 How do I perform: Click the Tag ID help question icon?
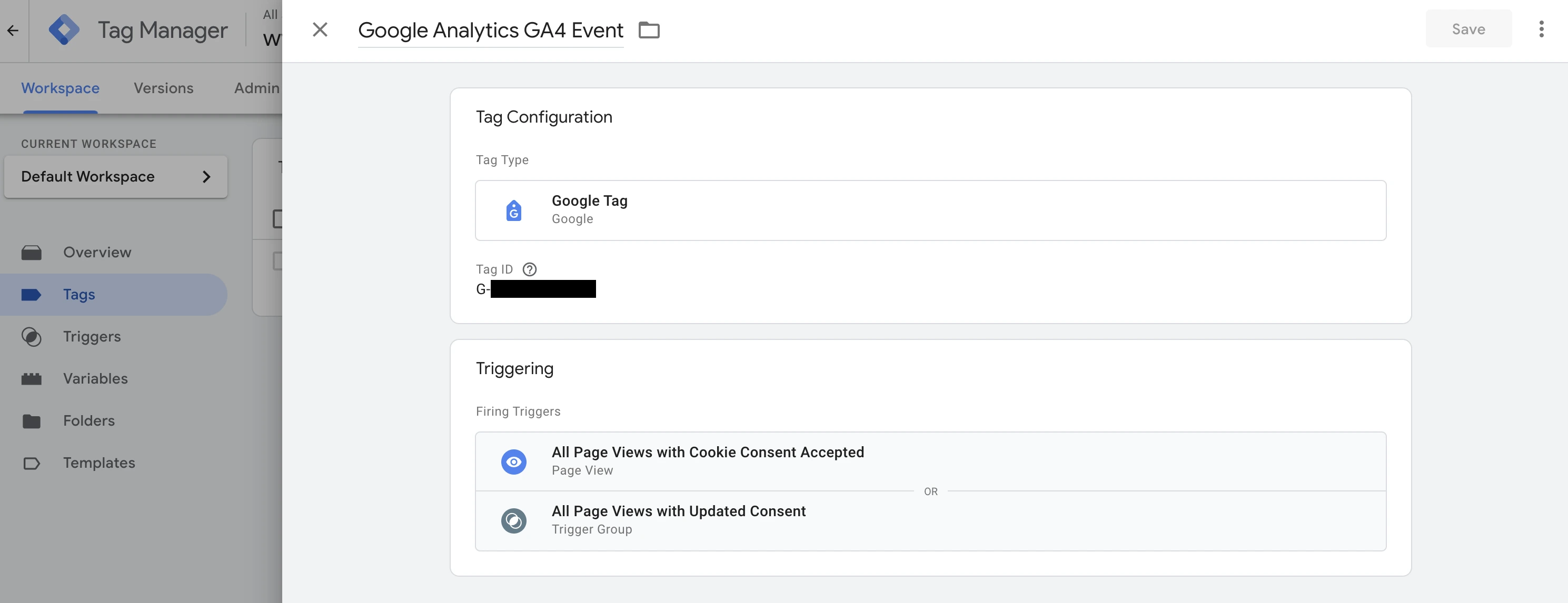coord(530,269)
